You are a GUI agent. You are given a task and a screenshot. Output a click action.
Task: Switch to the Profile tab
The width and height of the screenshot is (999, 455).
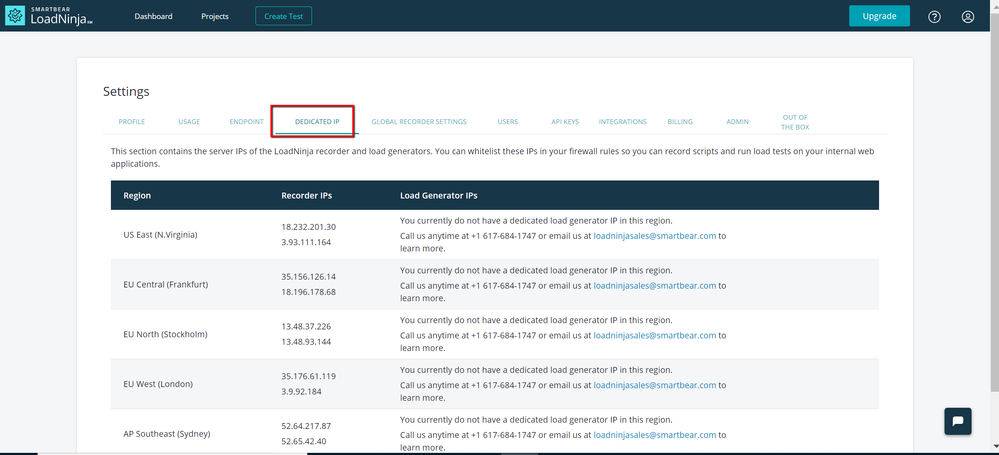tap(132, 122)
